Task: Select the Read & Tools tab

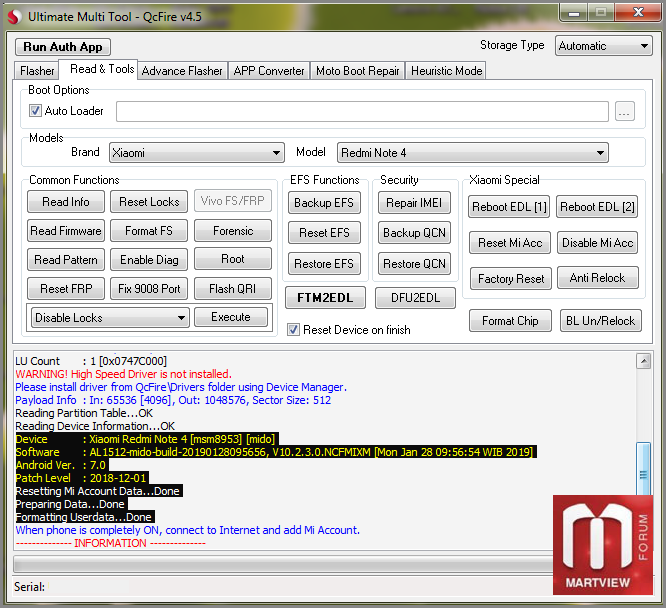Action: tap(101, 69)
